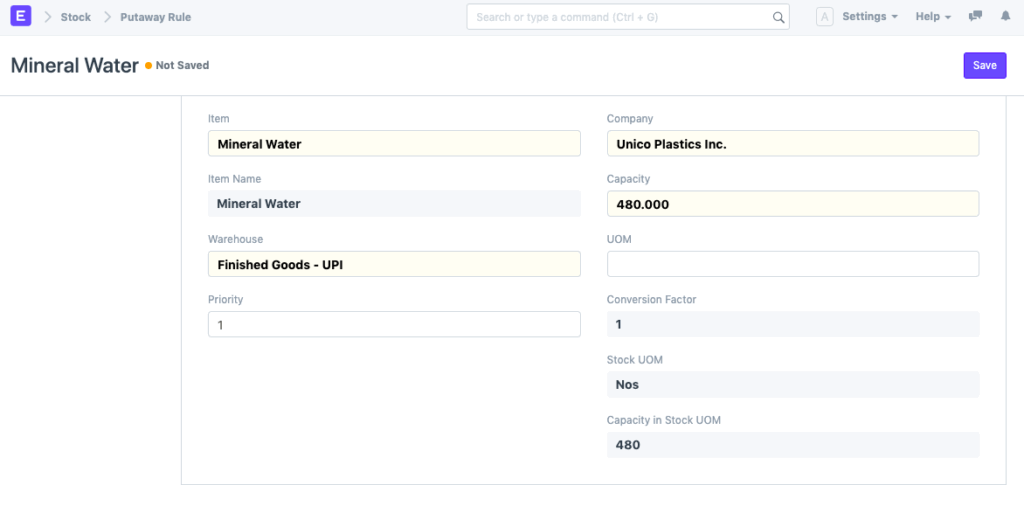
Task: Expand the Settings dropdown menu
Action: 869,17
